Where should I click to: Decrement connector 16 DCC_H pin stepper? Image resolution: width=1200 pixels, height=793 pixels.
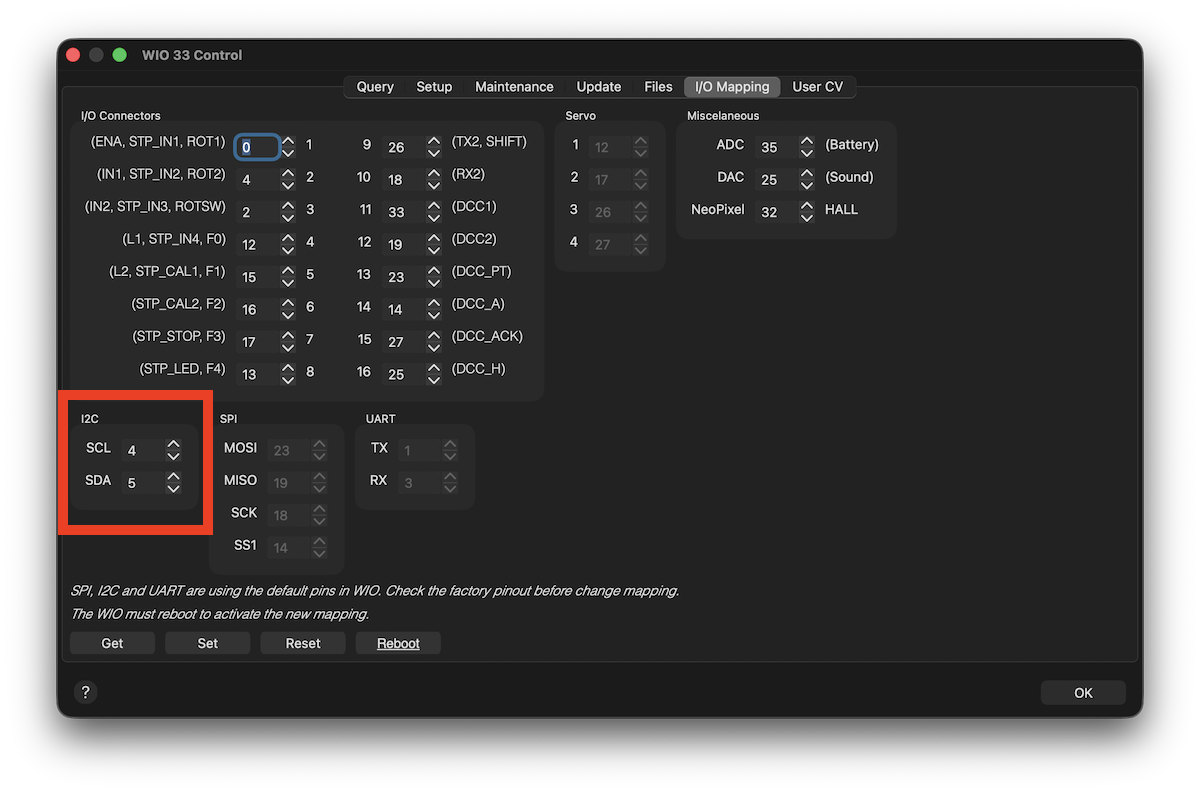434,380
